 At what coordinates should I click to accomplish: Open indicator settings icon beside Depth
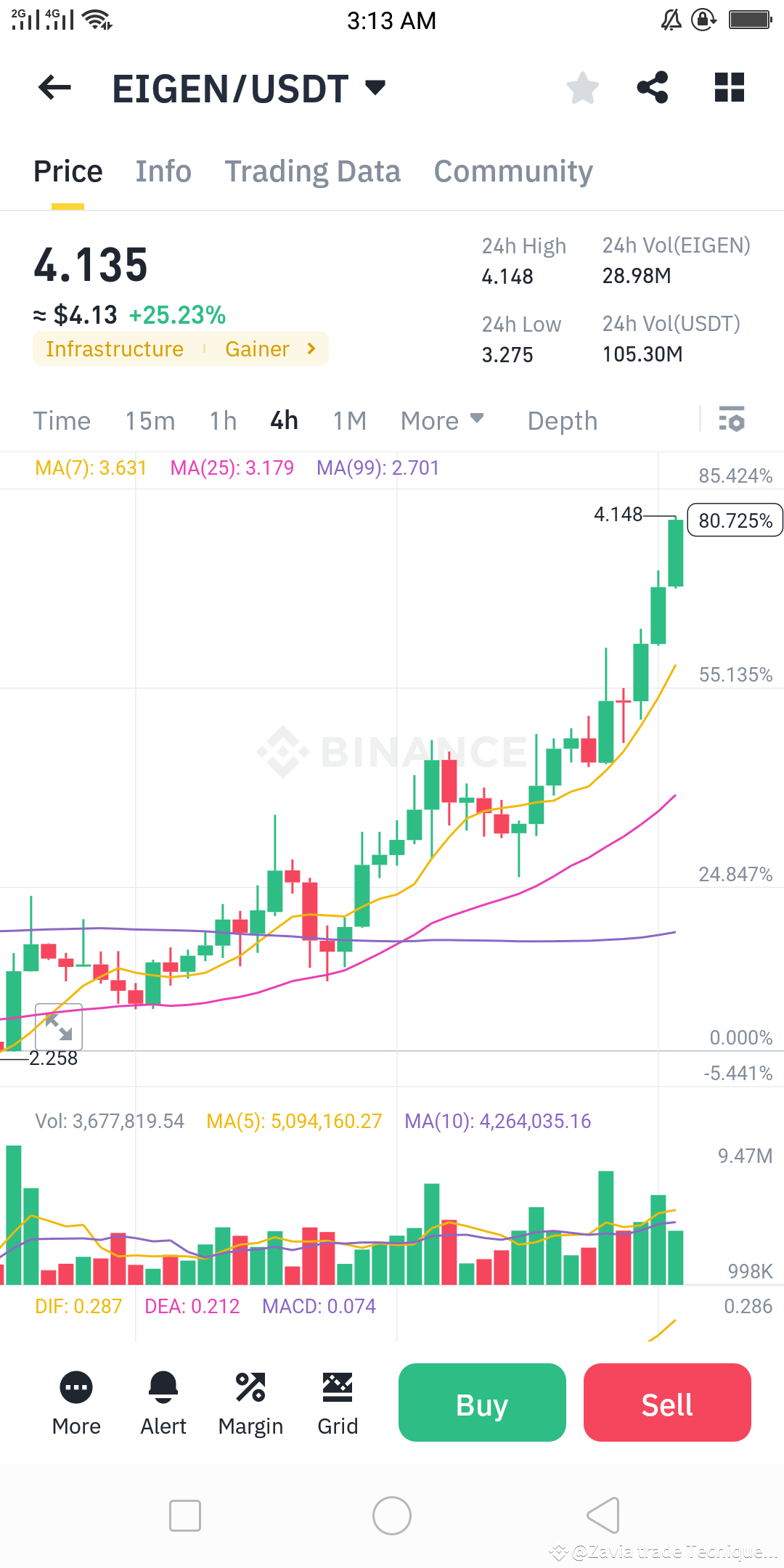click(x=732, y=420)
